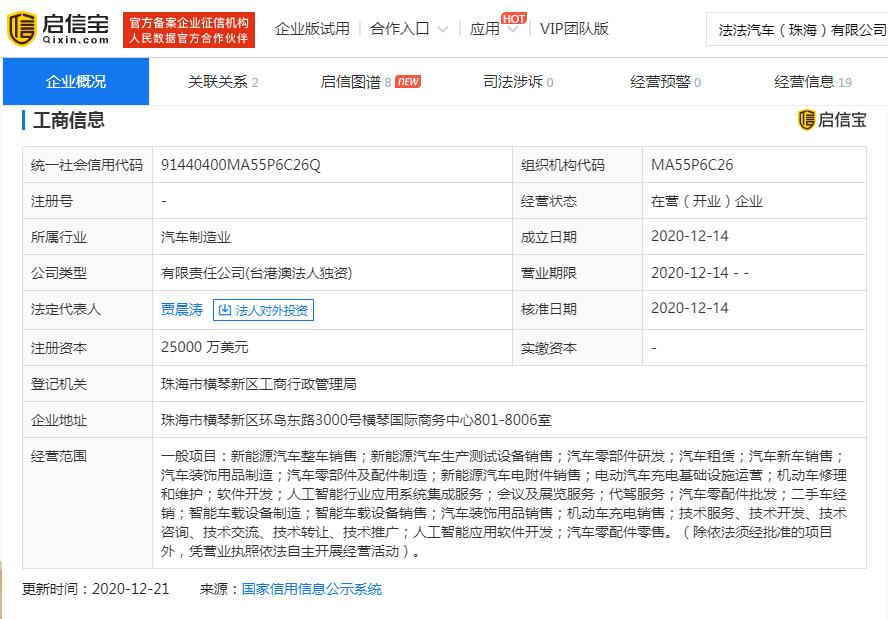This screenshot has width=888, height=619.
Task: Click the 启信宝 watermark logo beside 工商信息
Action: pyautogui.click(x=832, y=120)
